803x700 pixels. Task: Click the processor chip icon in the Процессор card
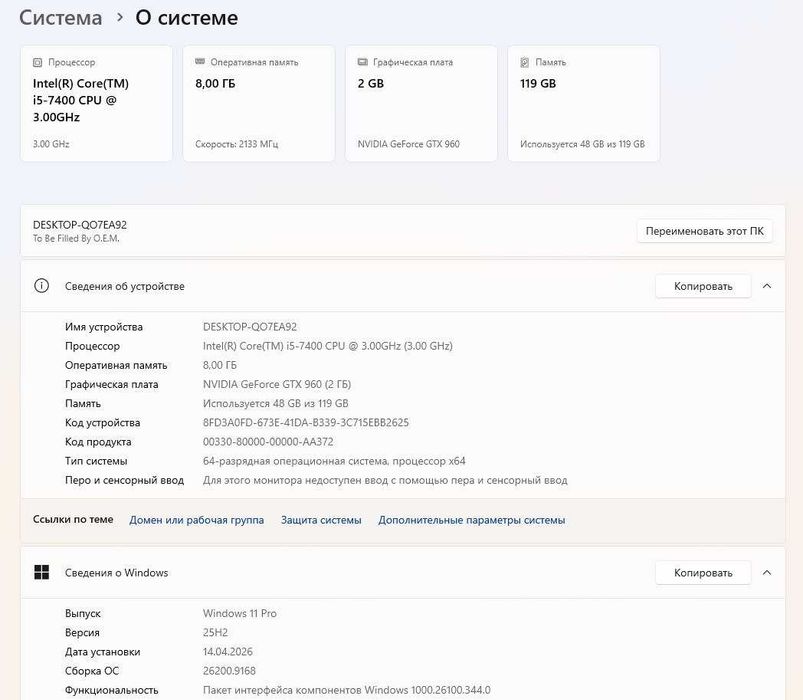(37, 62)
